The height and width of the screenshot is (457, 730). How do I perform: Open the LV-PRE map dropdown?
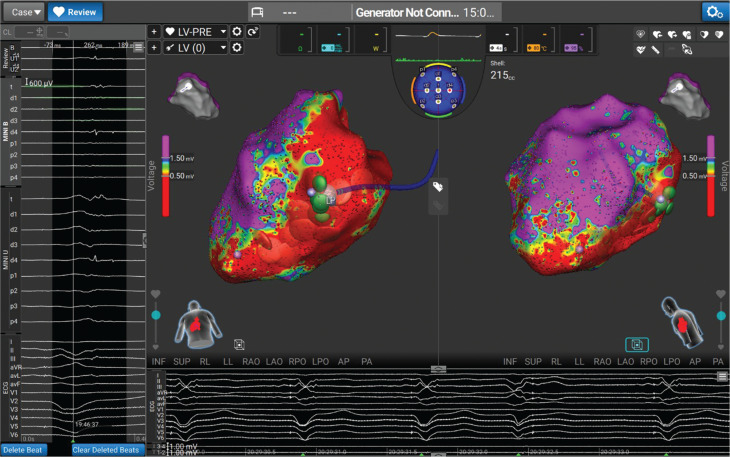(x=195, y=31)
